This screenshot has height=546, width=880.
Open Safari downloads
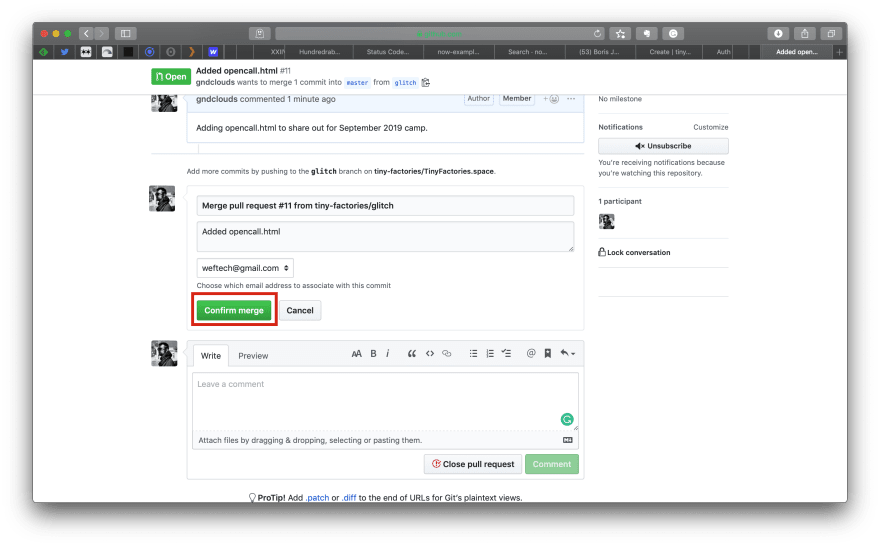(778, 34)
